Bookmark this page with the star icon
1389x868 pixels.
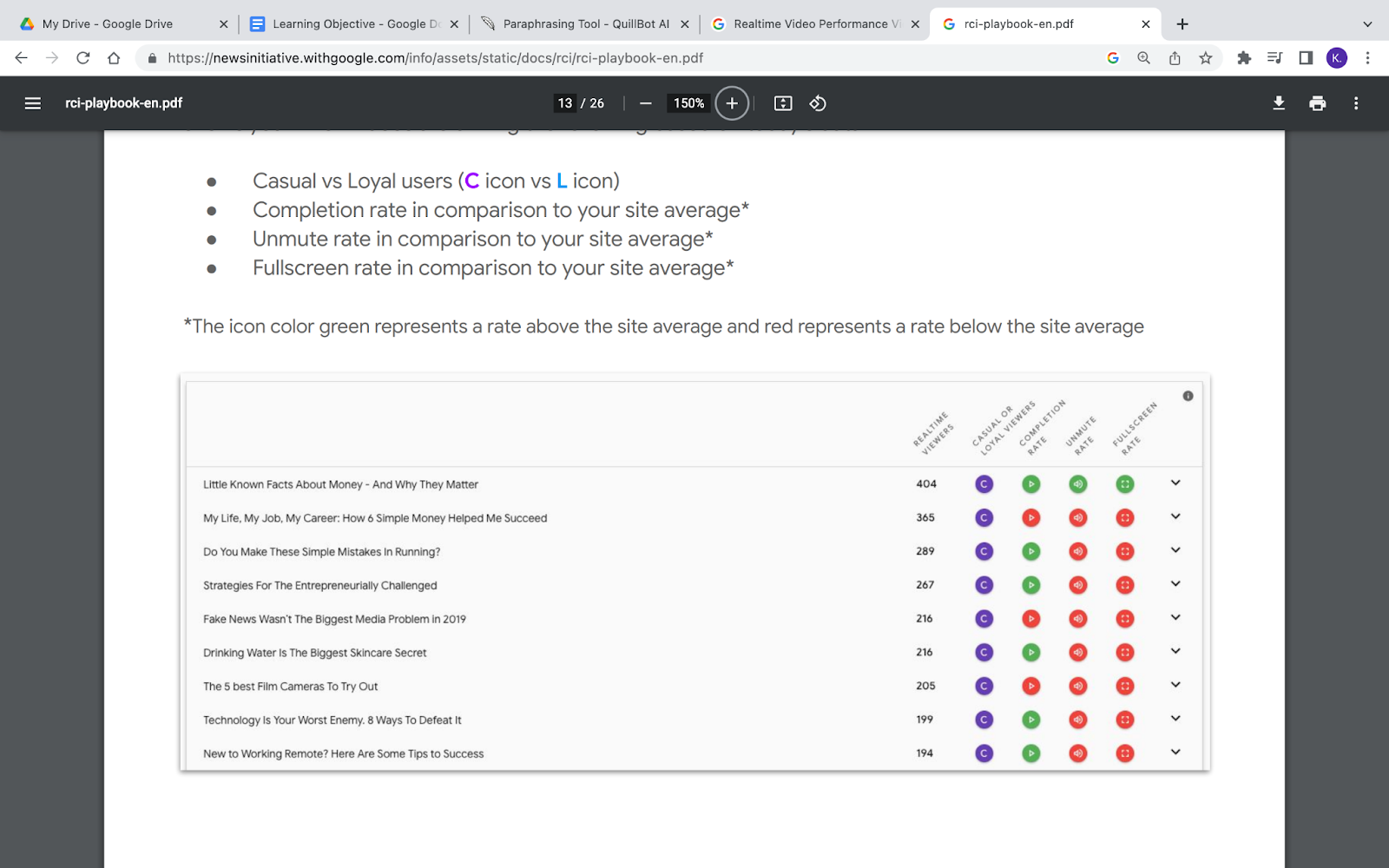(x=1205, y=58)
